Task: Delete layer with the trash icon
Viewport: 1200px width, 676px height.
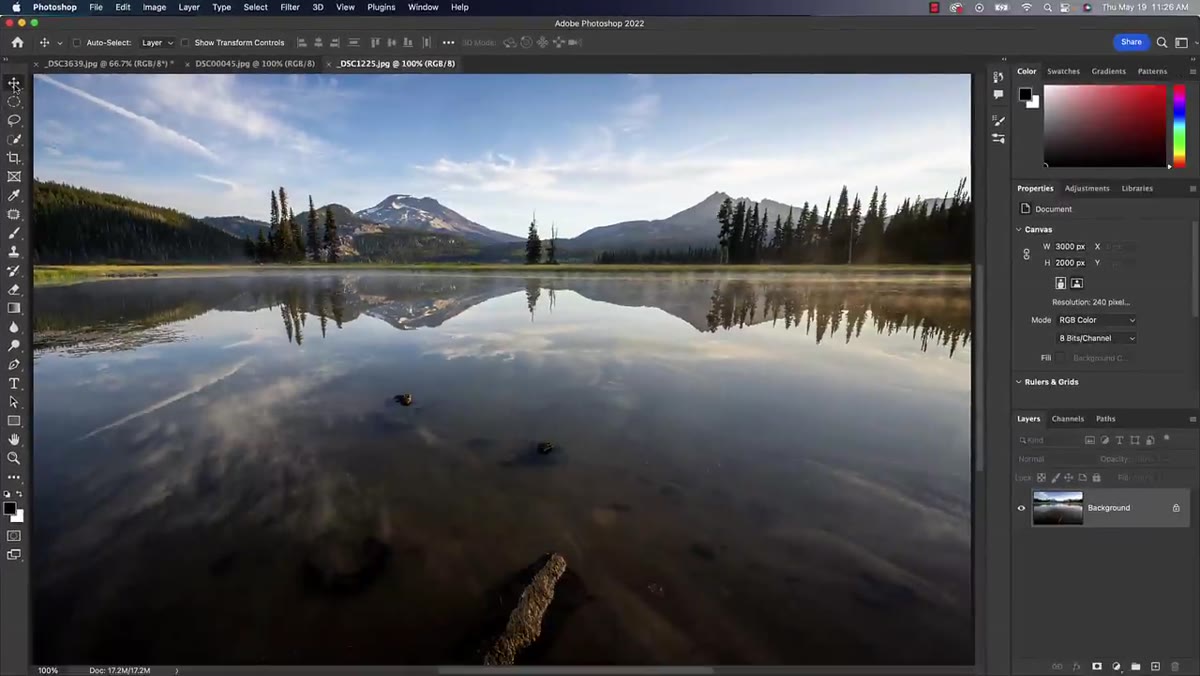Action: 1175,666
